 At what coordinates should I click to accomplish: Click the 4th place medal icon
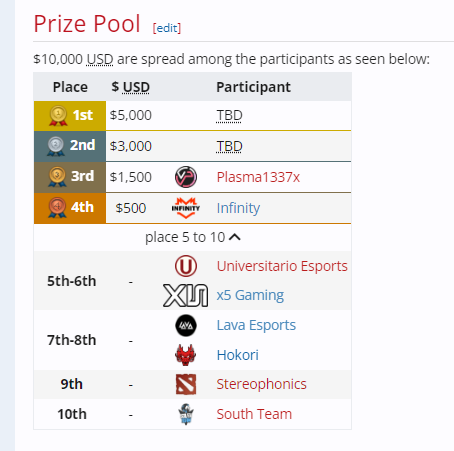[x=57, y=207]
